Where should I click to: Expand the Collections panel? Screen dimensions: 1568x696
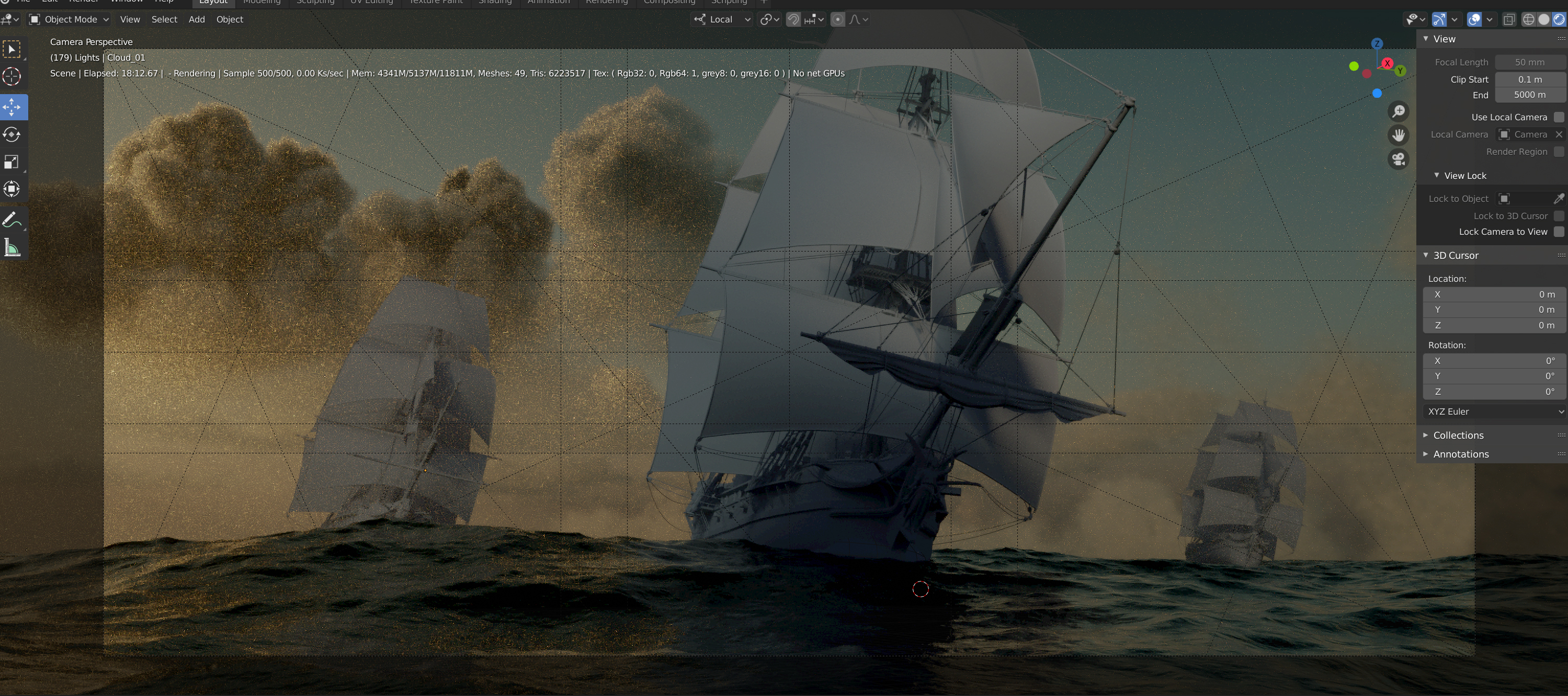tap(1458, 435)
